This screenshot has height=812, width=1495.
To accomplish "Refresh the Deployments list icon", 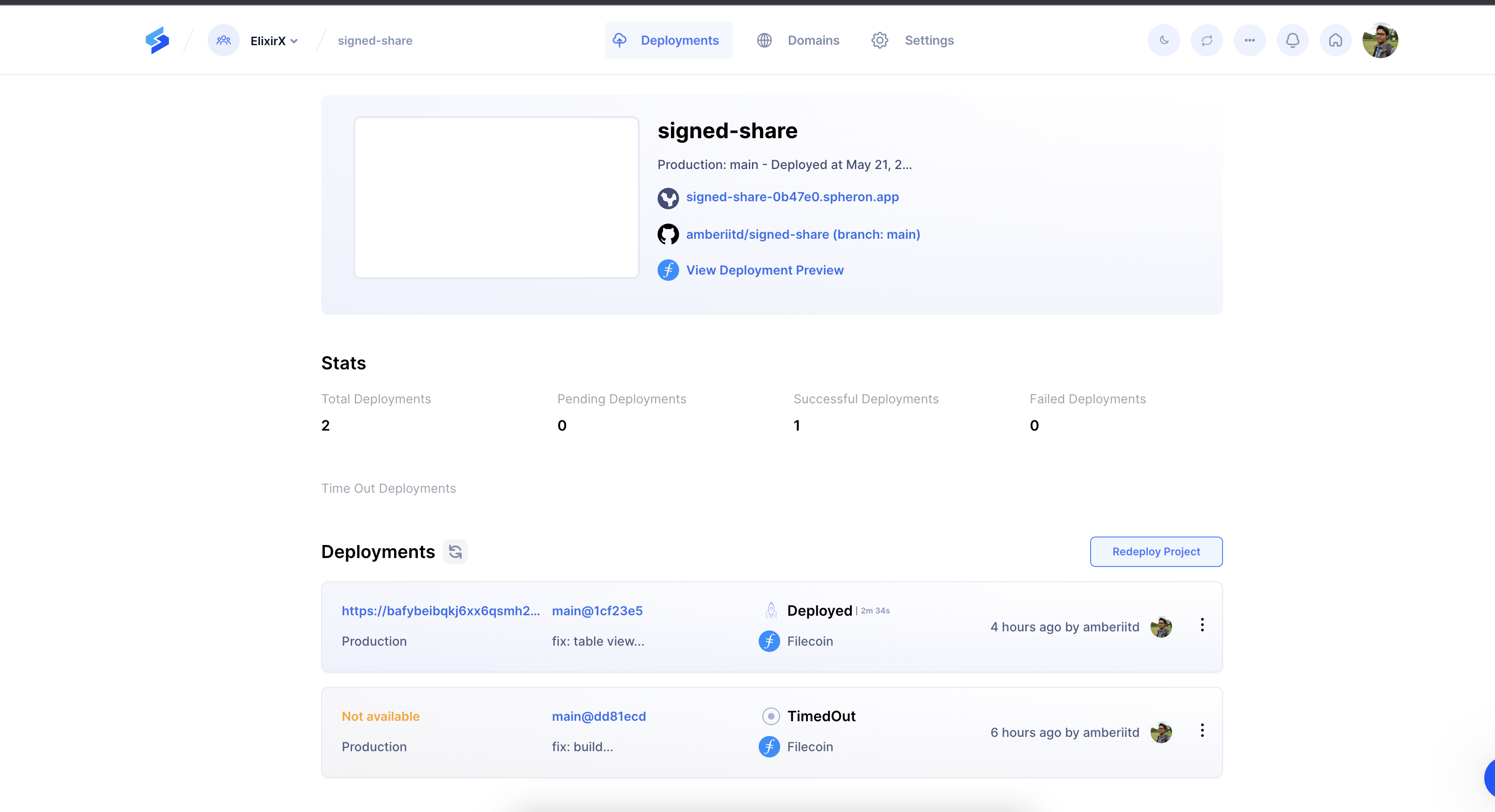I will pyautogui.click(x=455, y=552).
